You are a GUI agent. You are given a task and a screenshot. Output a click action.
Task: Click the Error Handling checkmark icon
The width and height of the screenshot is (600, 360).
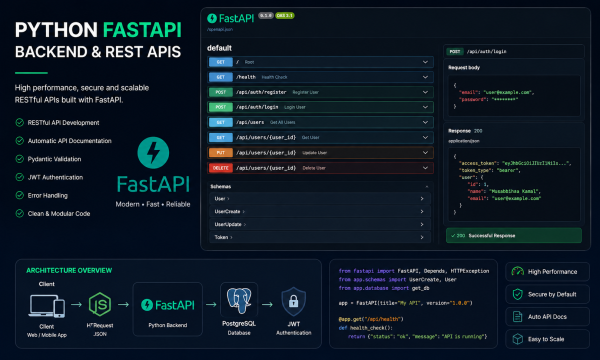click(x=20, y=195)
